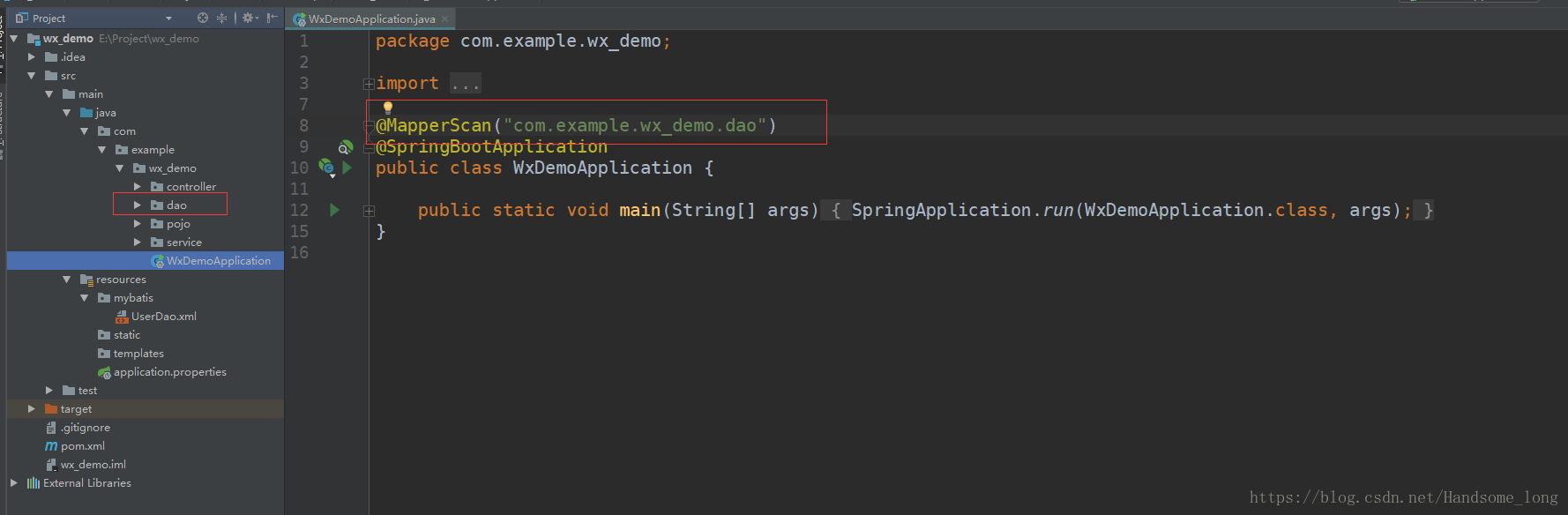Expand the .idea folder arrow

(32, 57)
